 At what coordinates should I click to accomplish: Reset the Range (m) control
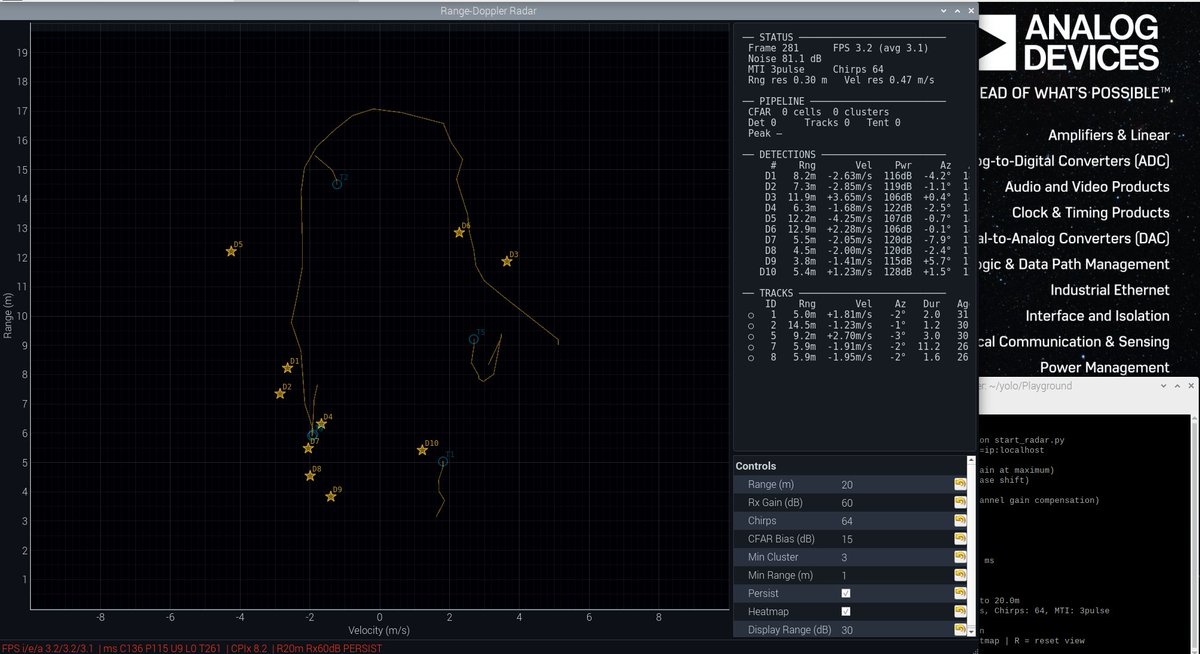point(960,484)
